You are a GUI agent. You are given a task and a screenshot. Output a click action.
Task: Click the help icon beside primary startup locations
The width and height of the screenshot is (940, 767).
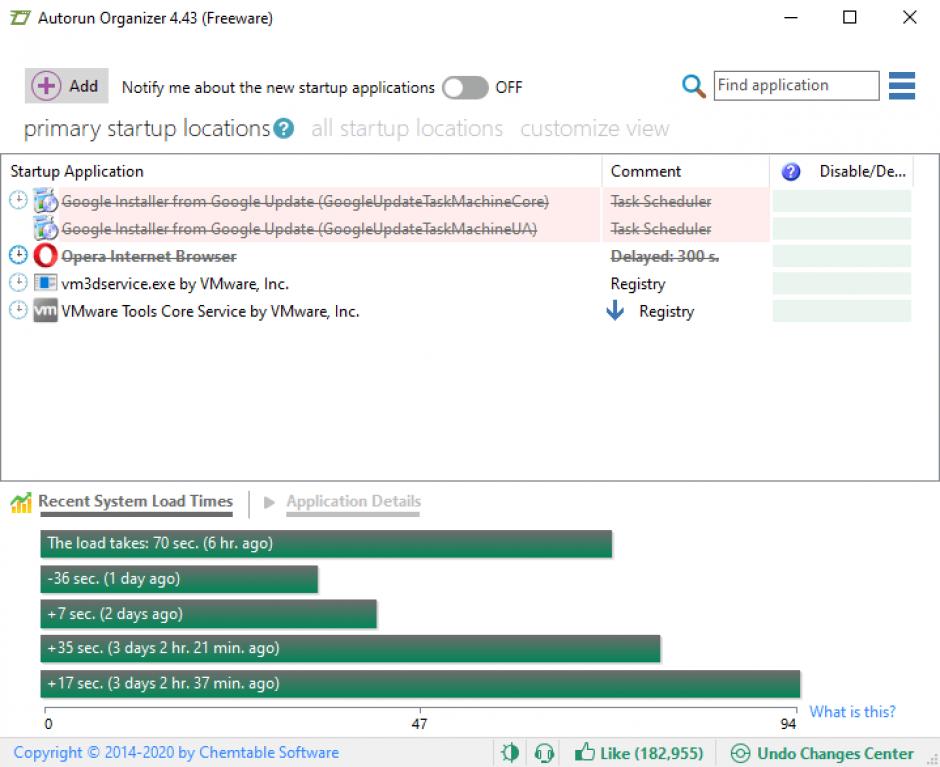[284, 128]
